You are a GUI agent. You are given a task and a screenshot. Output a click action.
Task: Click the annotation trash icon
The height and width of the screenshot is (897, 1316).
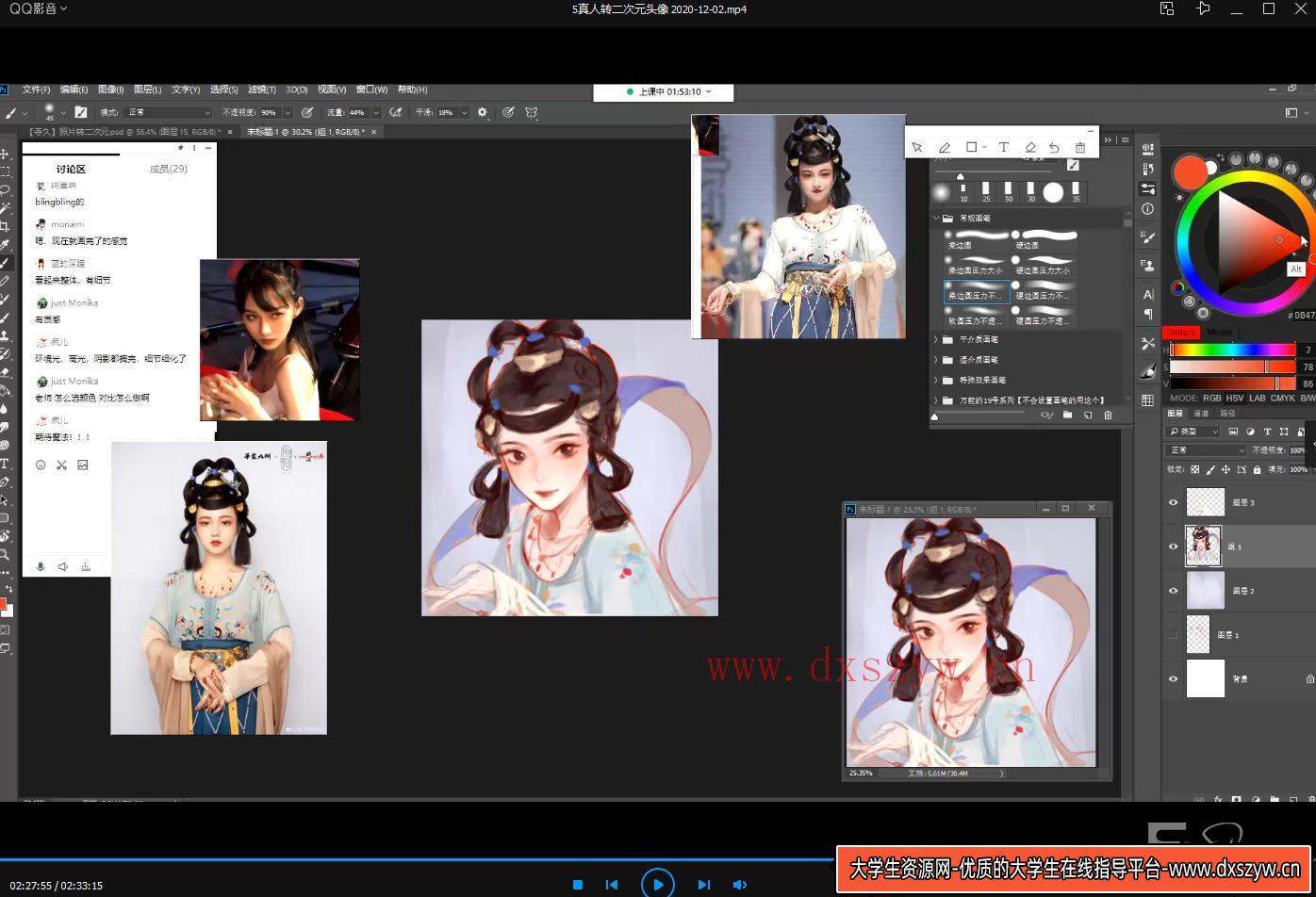pos(1080,147)
